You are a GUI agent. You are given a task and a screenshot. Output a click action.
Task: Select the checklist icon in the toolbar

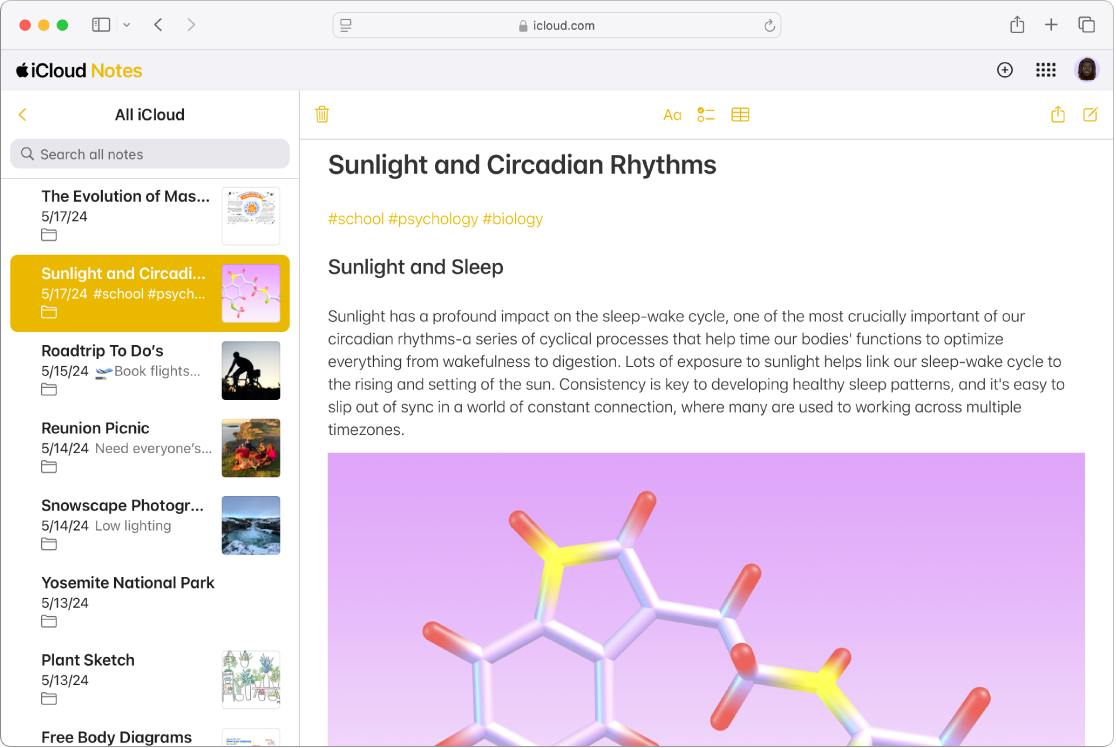tap(705, 114)
